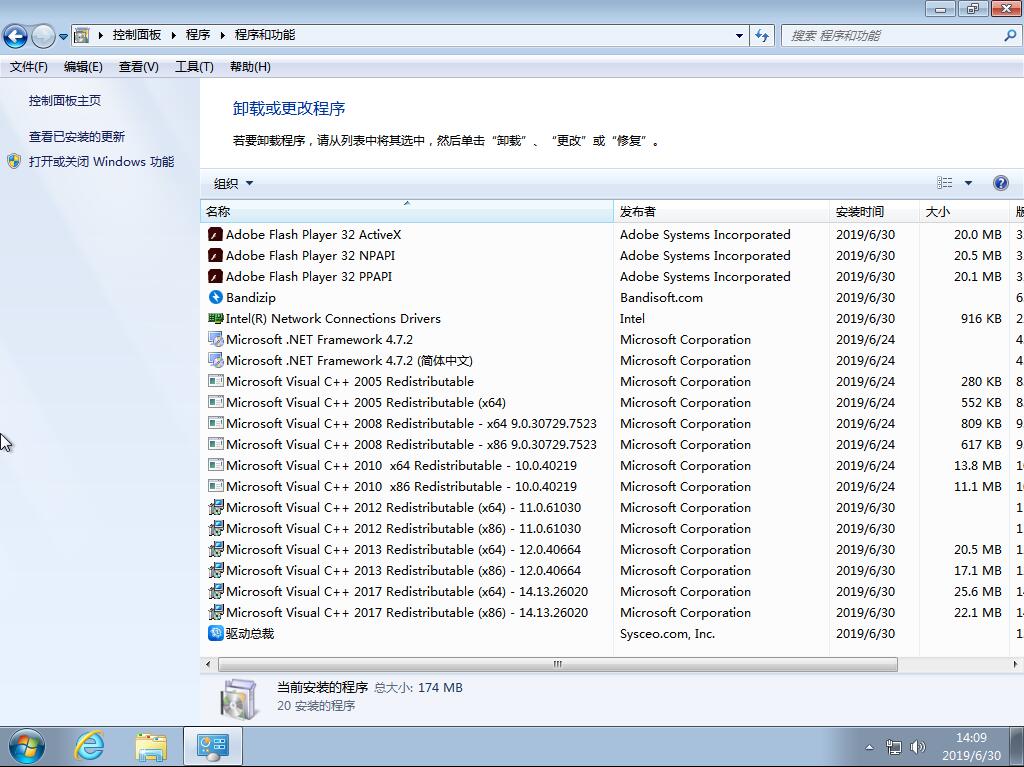Viewport: 1024px width, 767px height.
Task: Select Intel(R) Network Connections Drivers icon
Action: coord(215,318)
